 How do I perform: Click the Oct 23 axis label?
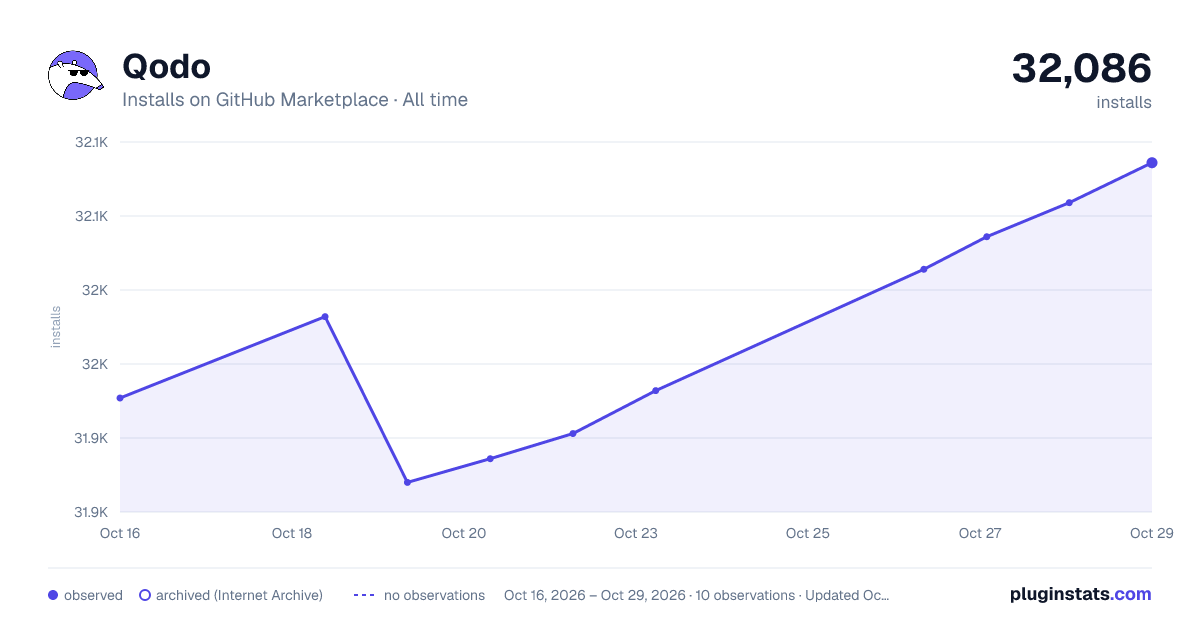coord(636,533)
